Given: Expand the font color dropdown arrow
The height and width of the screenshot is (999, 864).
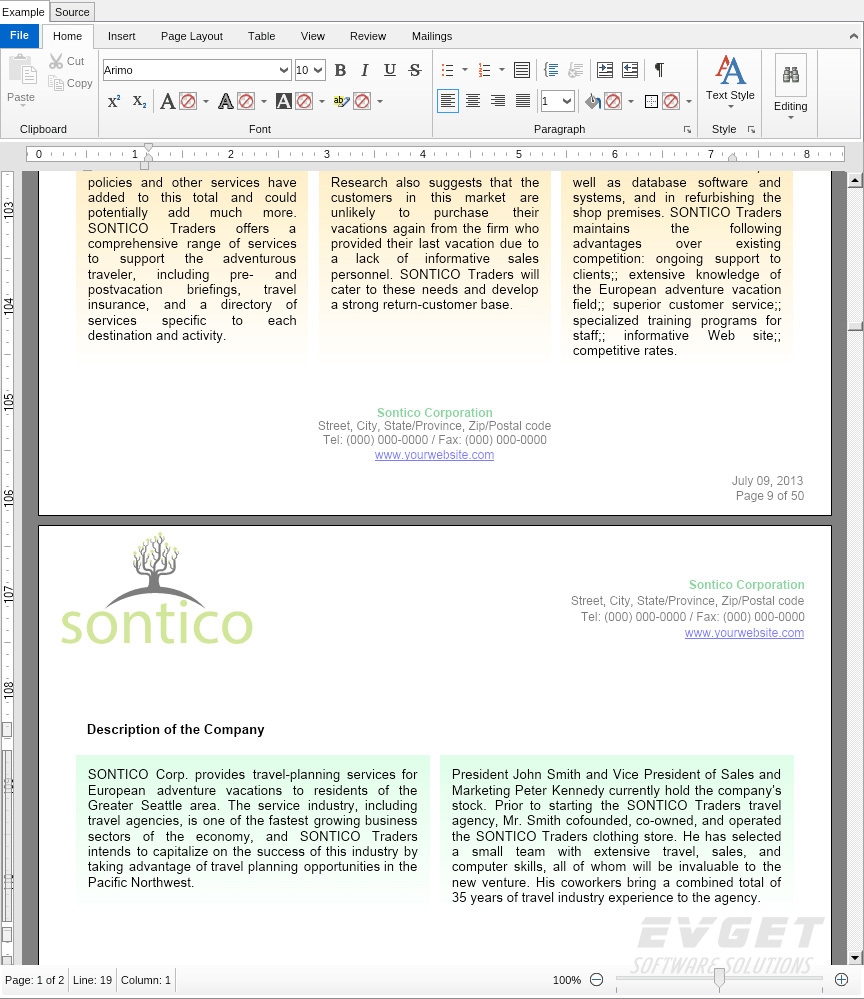Looking at the screenshot, I should tap(205, 101).
